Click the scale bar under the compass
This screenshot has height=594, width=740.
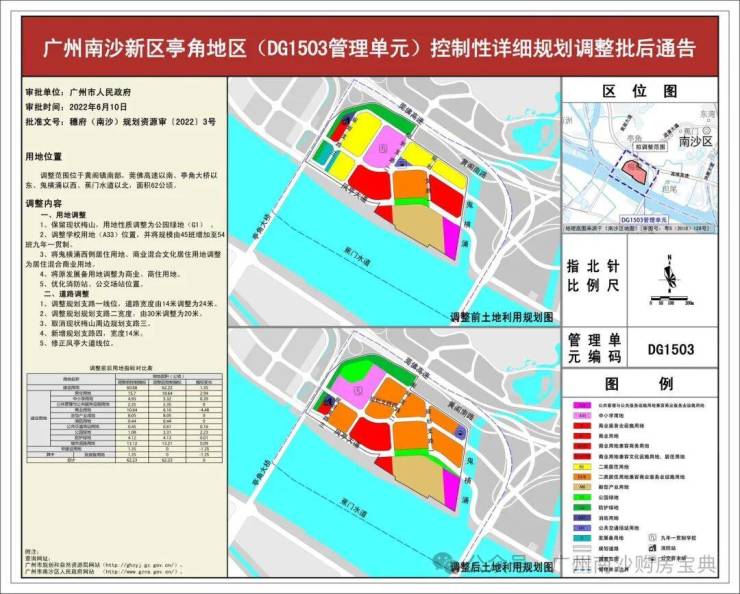pos(671,300)
